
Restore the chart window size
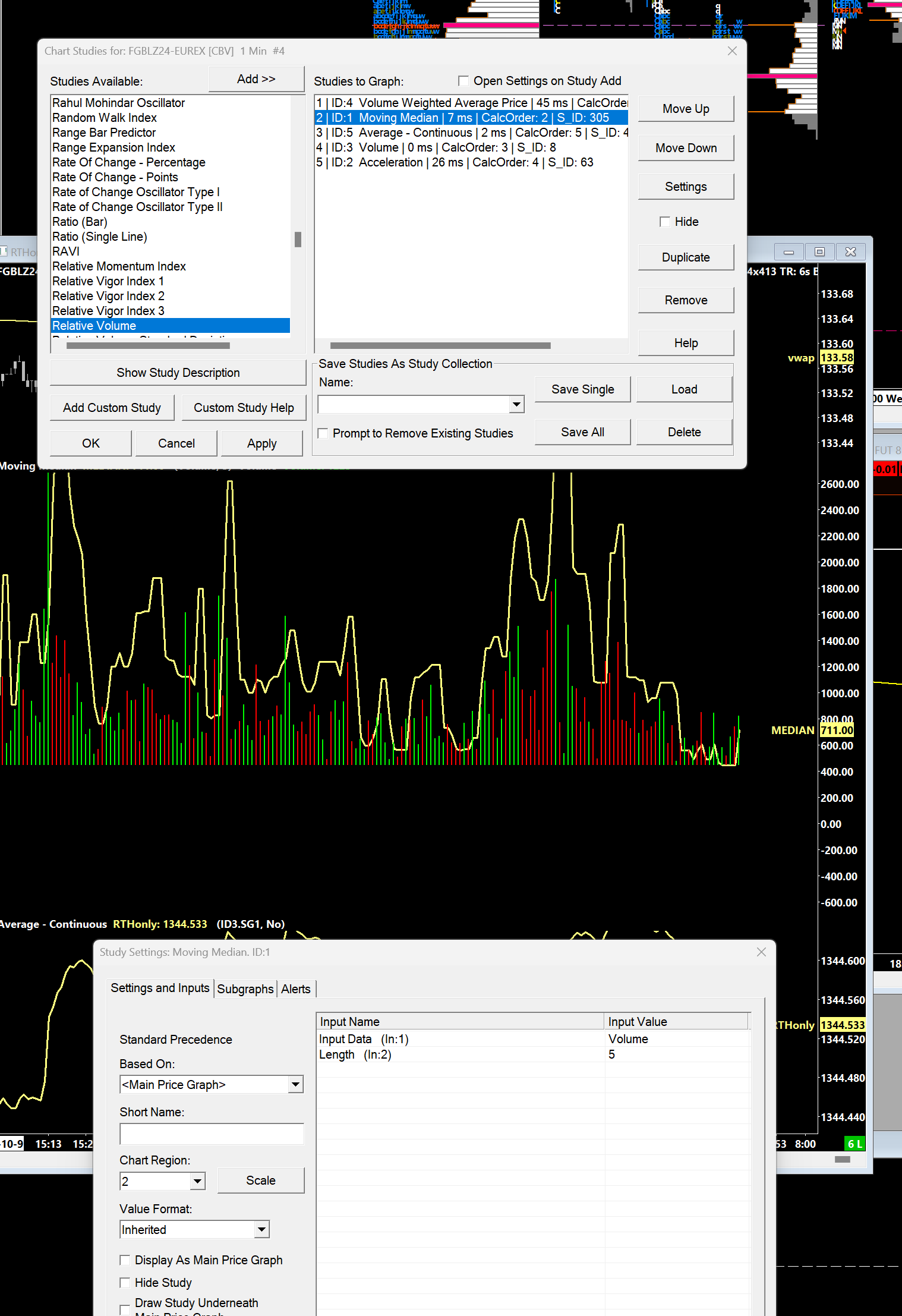(x=819, y=252)
